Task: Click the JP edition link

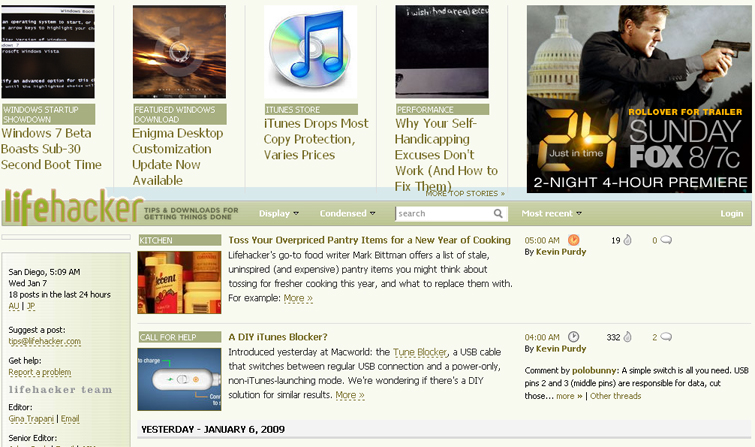Action: coord(31,306)
